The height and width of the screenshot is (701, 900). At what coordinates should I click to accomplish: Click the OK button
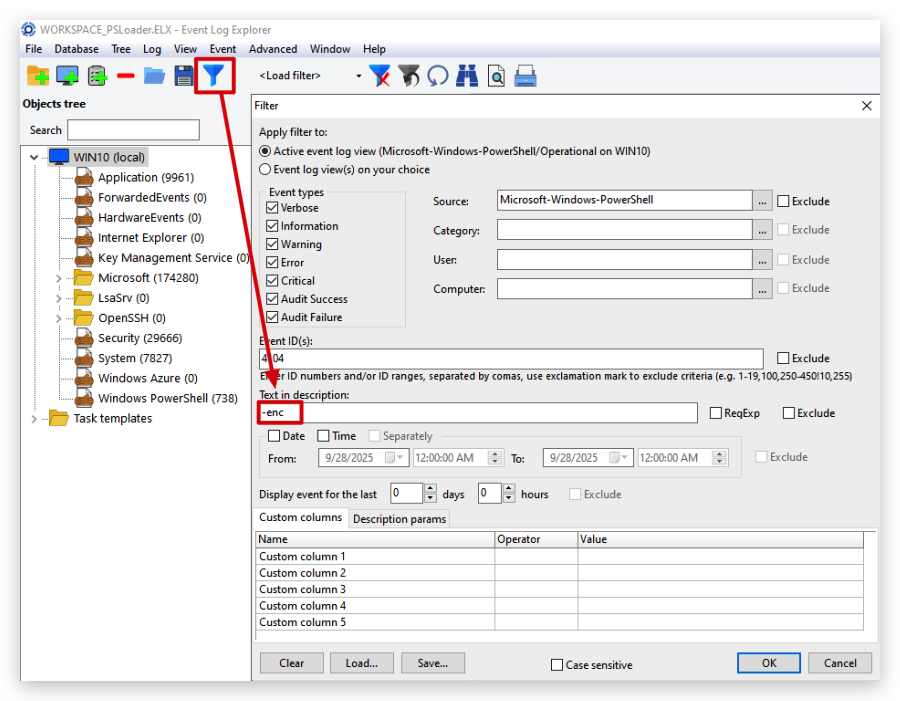pyautogui.click(x=769, y=663)
